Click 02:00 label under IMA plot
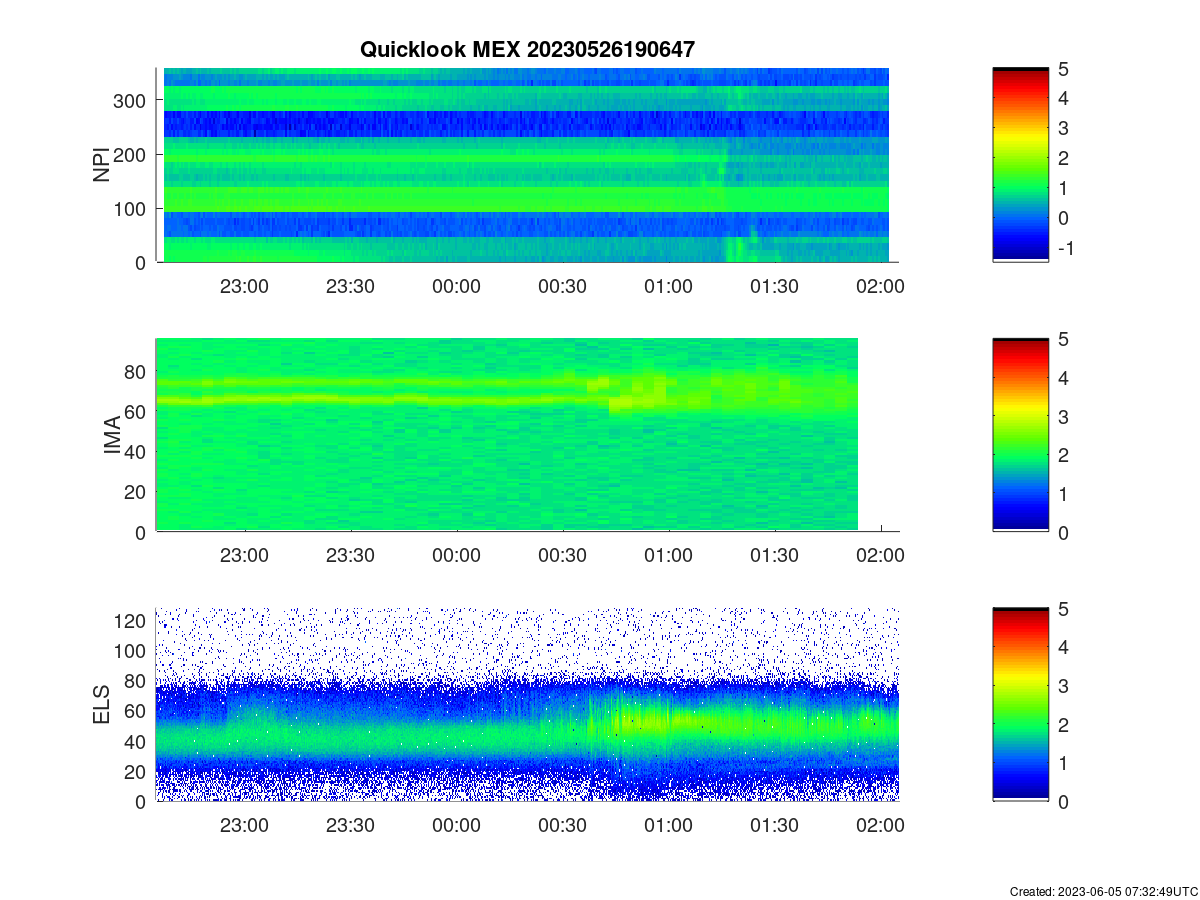Viewport: 1200px width, 900px height. [880, 556]
